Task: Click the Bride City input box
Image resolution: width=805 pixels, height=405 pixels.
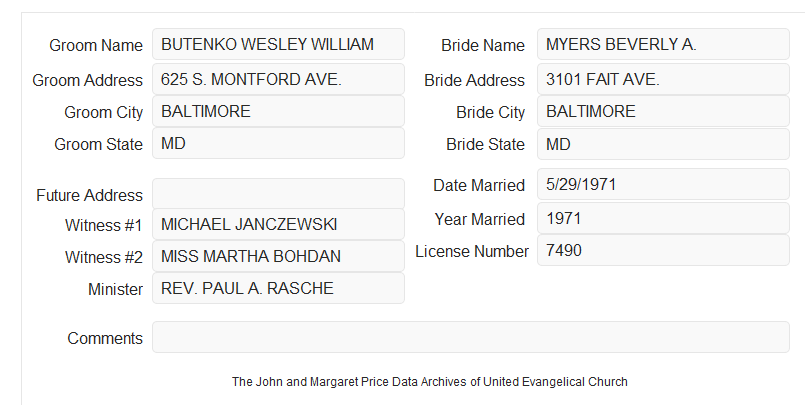Action: pyautogui.click(x=663, y=111)
